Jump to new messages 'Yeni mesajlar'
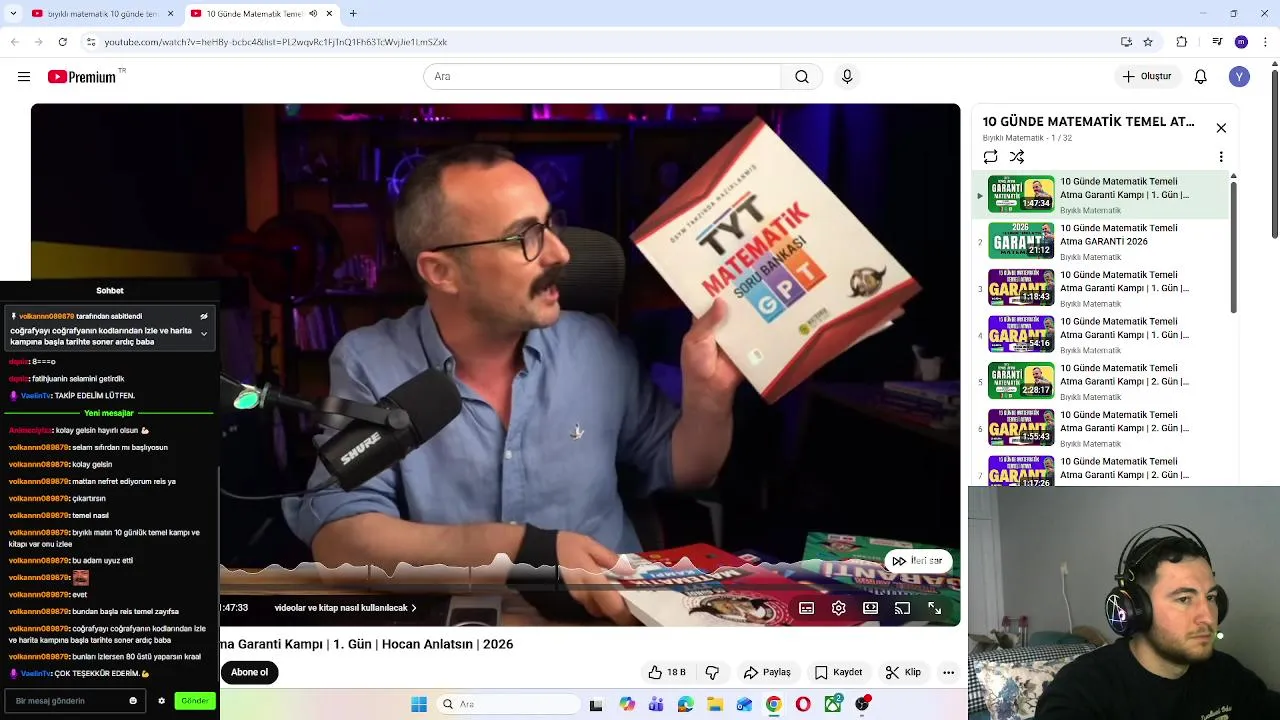This screenshot has width=1280, height=720. [x=109, y=413]
